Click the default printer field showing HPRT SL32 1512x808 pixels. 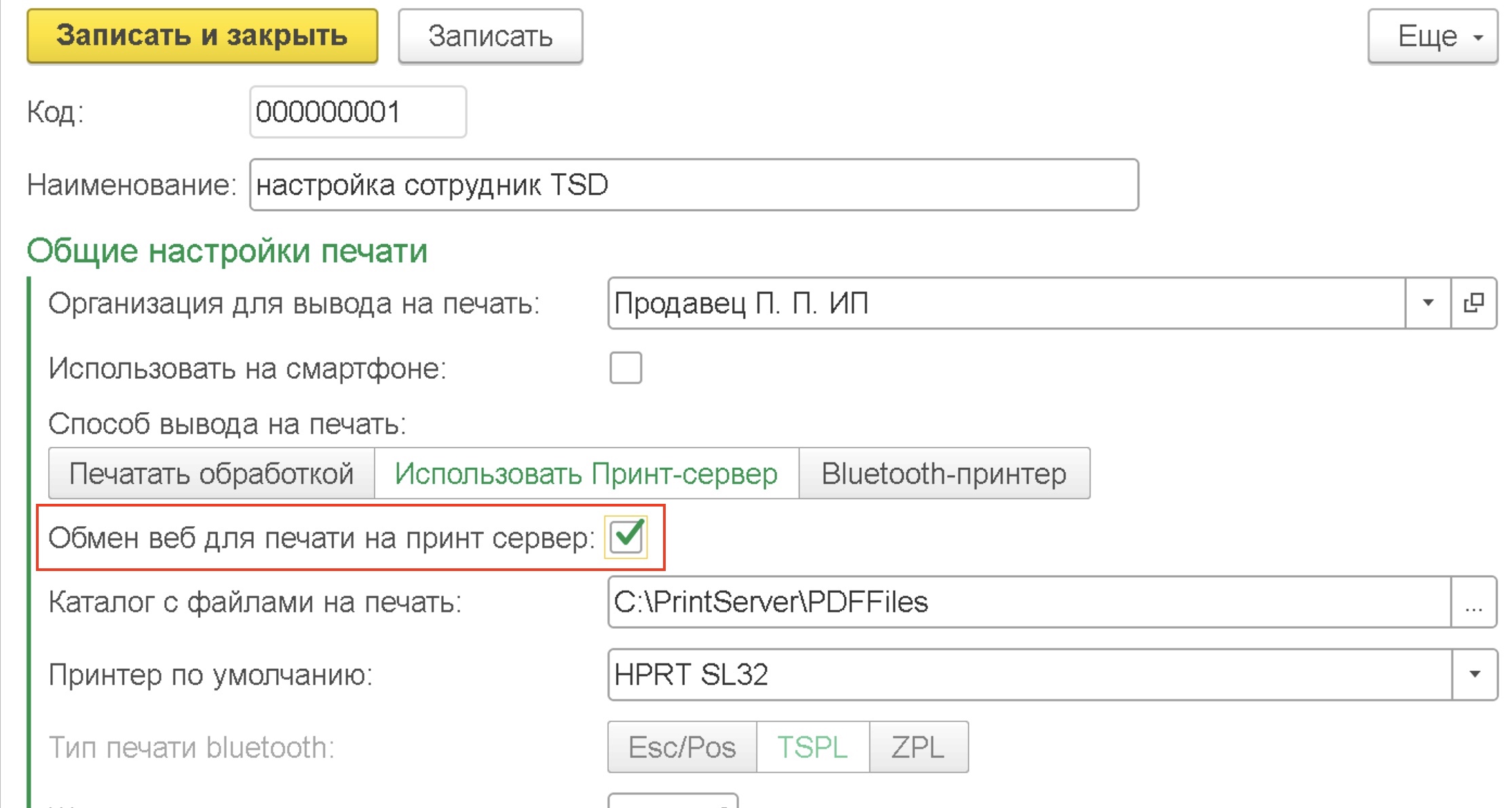click(x=1028, y=674)
